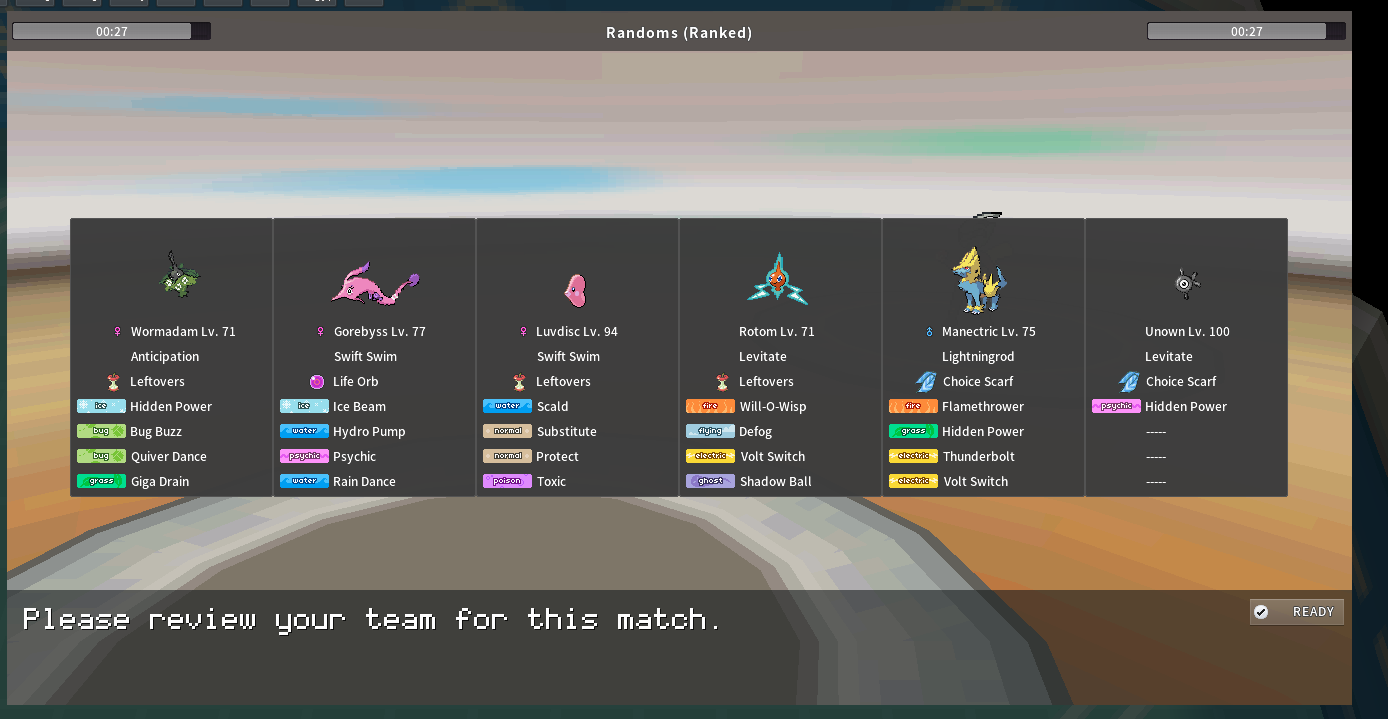The height and width of the screenshot is (719, 1388).
Task: Select the pink Gorebyss sprite
Action: pos(375,283)
